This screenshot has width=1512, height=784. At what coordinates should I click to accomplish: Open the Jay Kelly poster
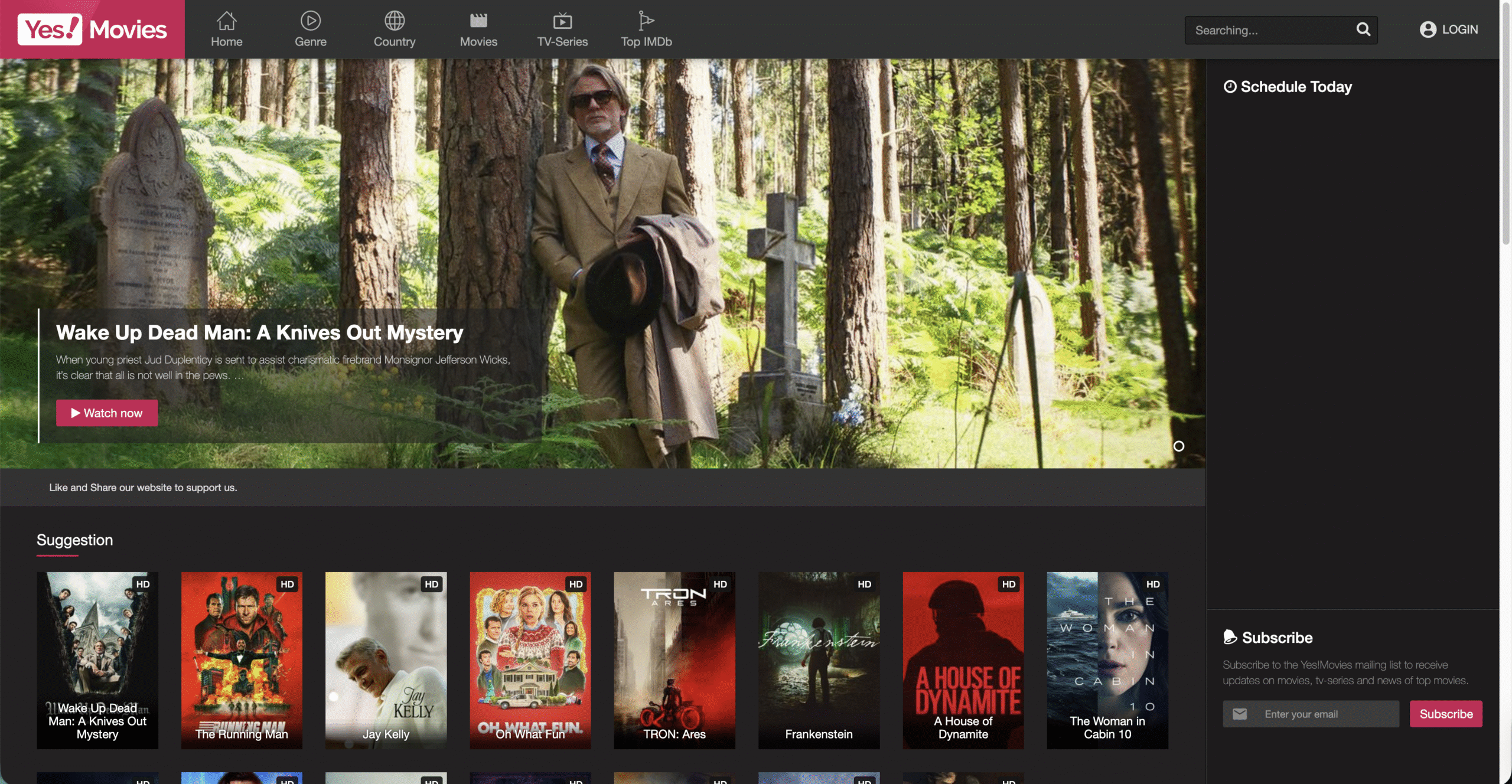tap(386, 660)
